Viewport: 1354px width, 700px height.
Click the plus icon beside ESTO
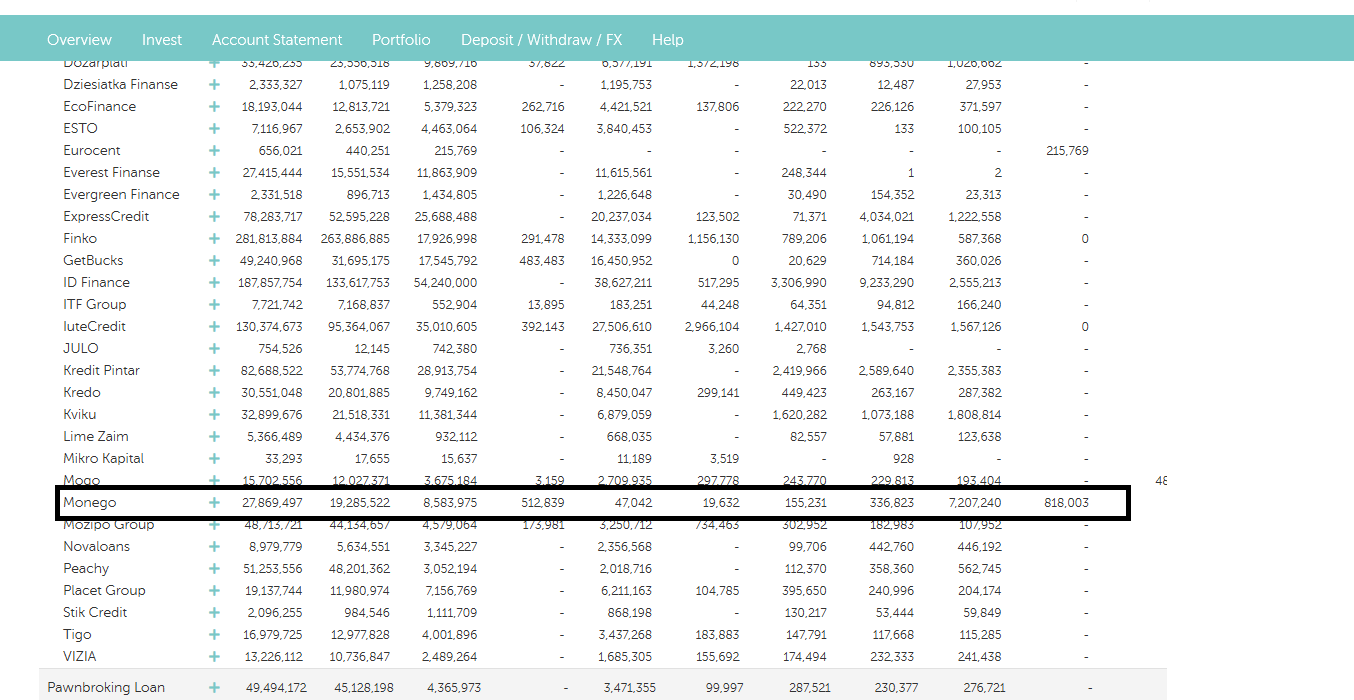(214, 129)
